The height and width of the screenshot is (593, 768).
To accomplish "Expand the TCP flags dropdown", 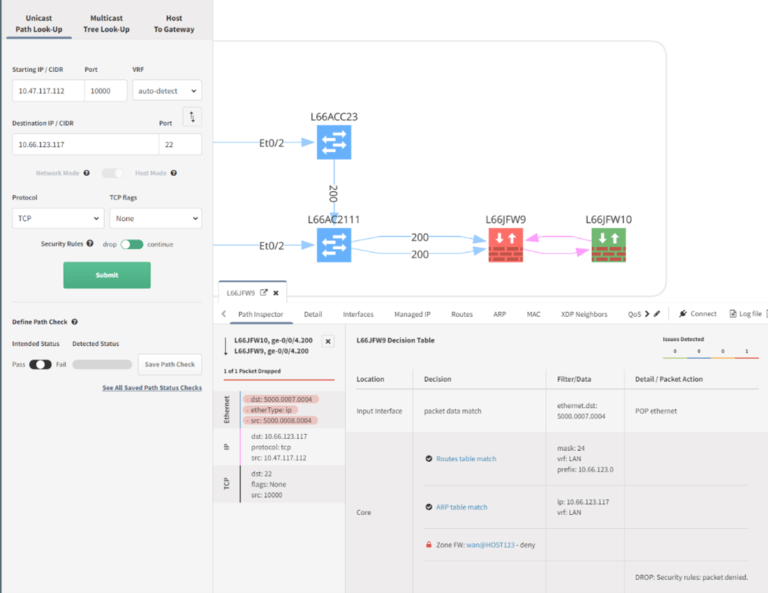I will pyautogui.click(x=155, y=217).
